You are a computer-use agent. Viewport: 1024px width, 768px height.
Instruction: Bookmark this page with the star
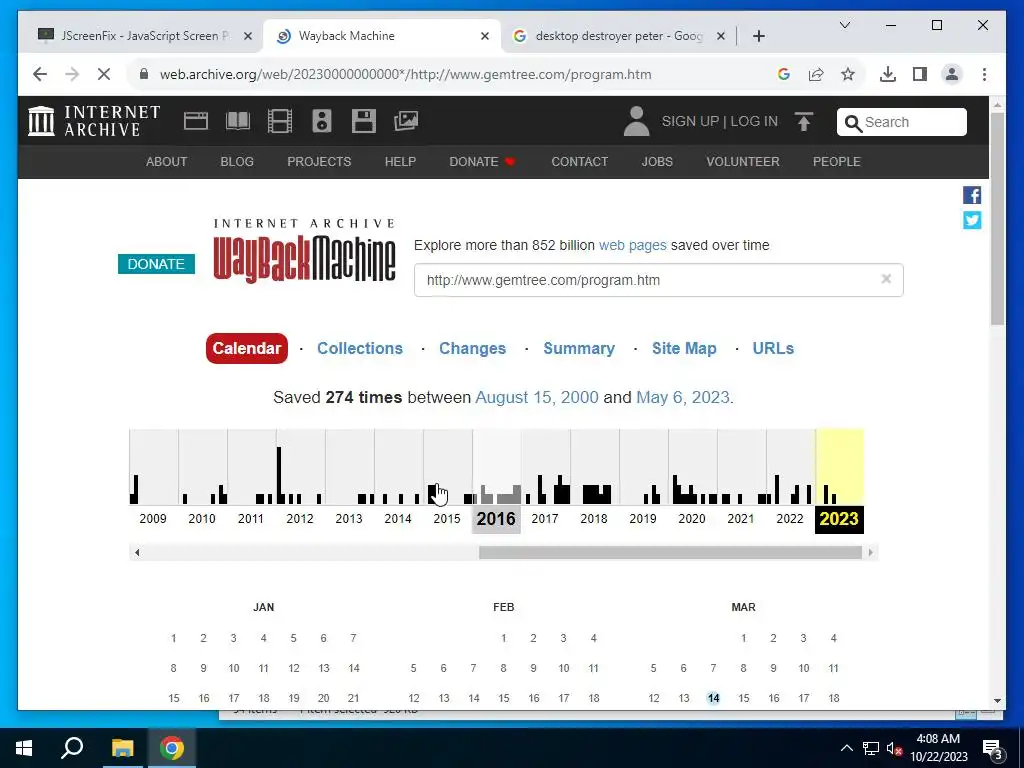pyautogui.click(x=848, y=74)
